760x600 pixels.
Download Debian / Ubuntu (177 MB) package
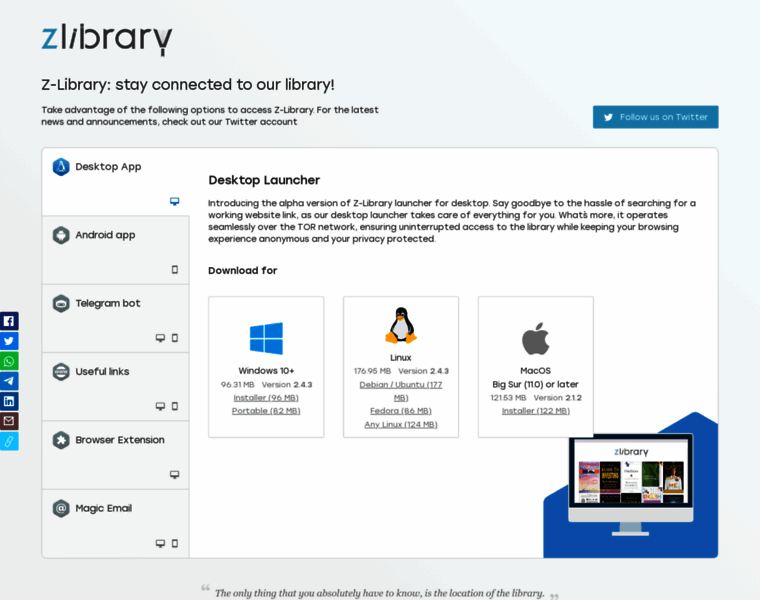pos(401,391)
